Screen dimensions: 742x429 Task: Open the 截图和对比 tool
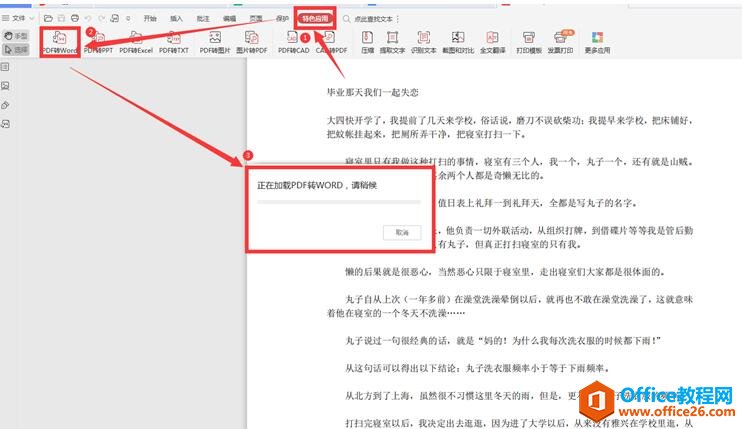(458, 42)
